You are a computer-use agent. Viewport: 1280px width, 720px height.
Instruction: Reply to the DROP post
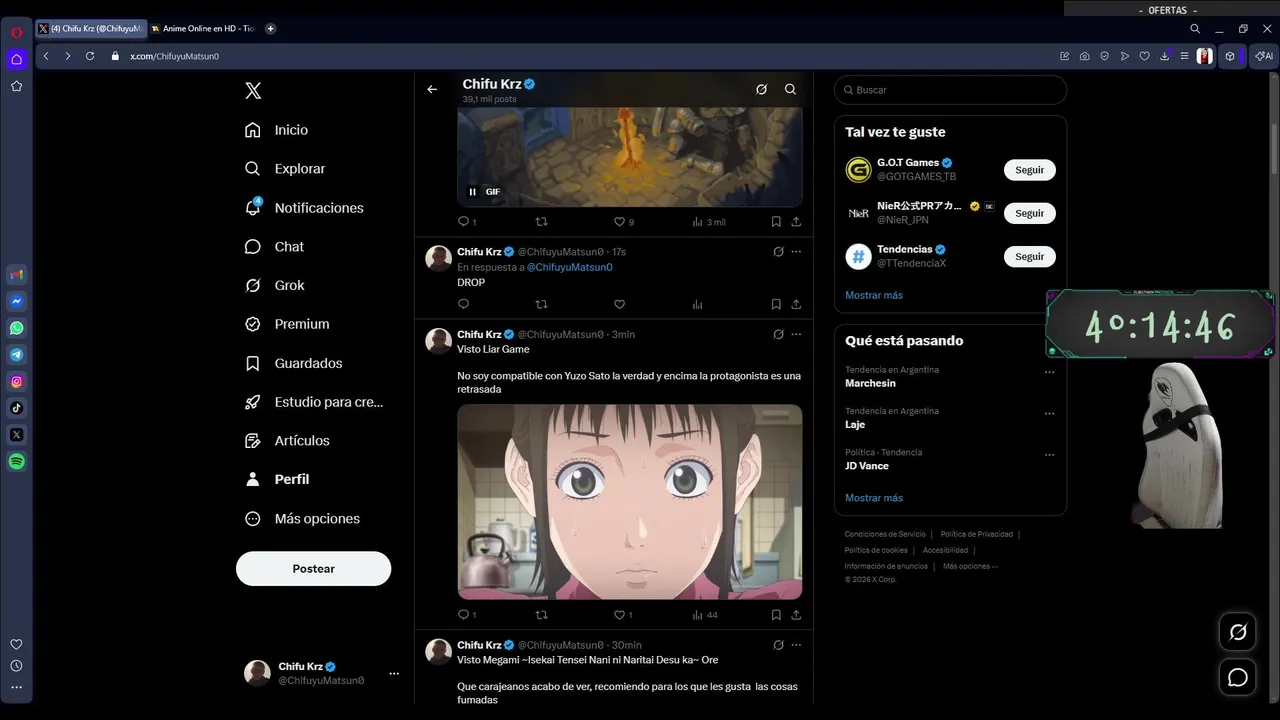[x=463, y=304]
